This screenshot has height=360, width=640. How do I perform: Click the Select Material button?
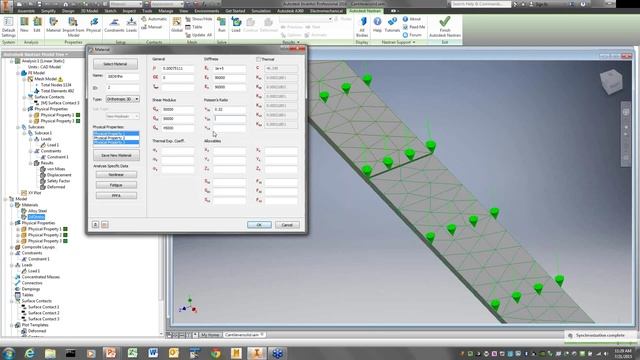click(116, 64)
